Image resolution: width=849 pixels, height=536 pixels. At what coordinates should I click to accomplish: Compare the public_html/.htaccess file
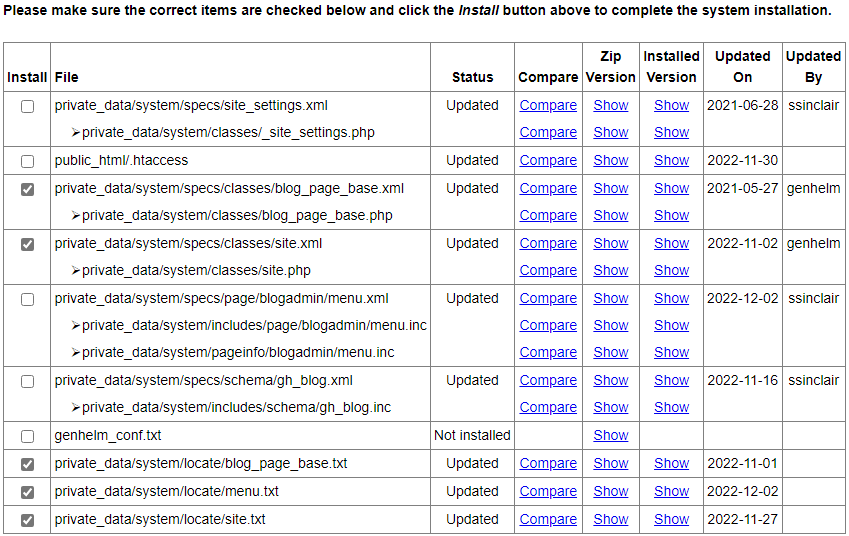(548, 160)
